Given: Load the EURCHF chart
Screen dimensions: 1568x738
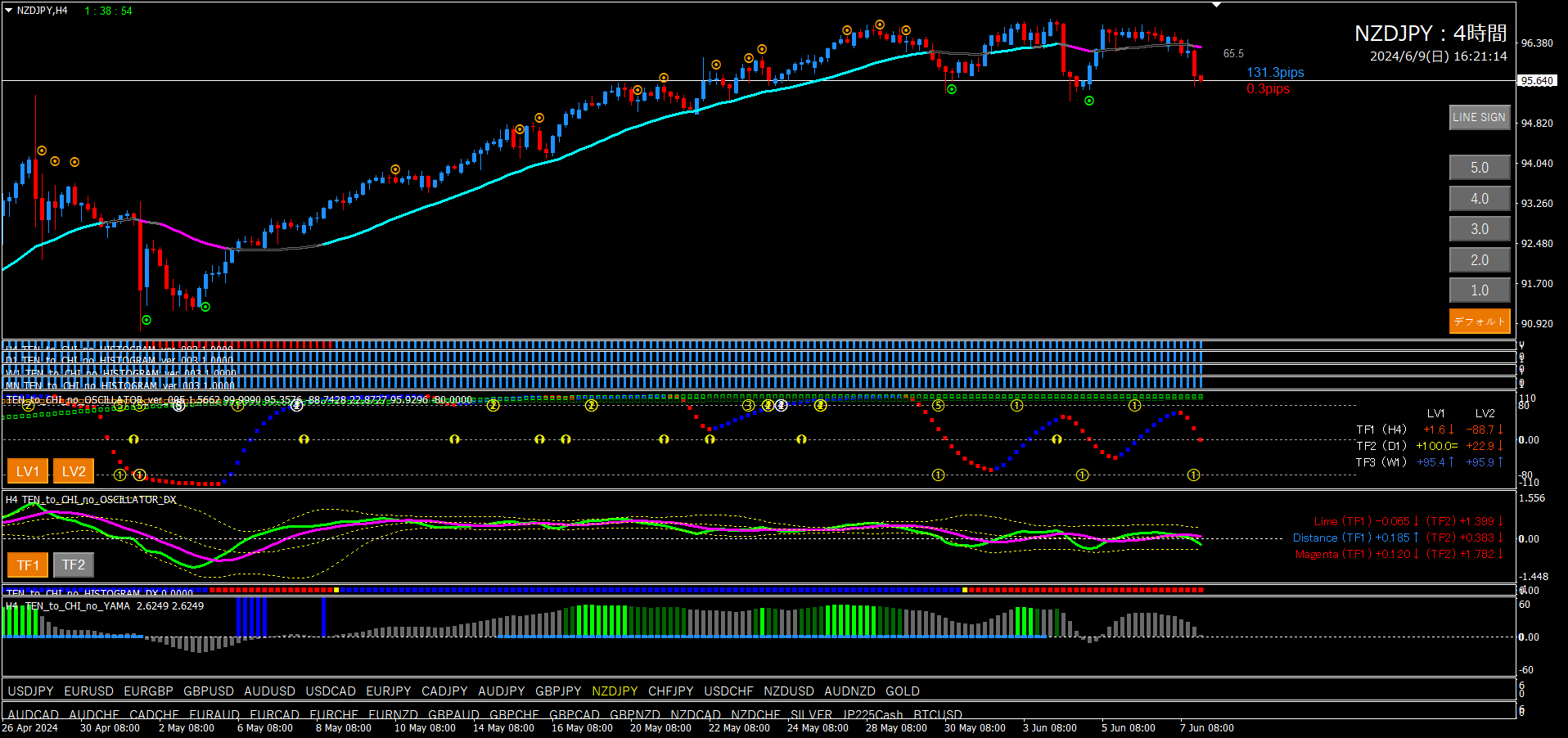Looking at the screenshot, I should click(334, 714).
